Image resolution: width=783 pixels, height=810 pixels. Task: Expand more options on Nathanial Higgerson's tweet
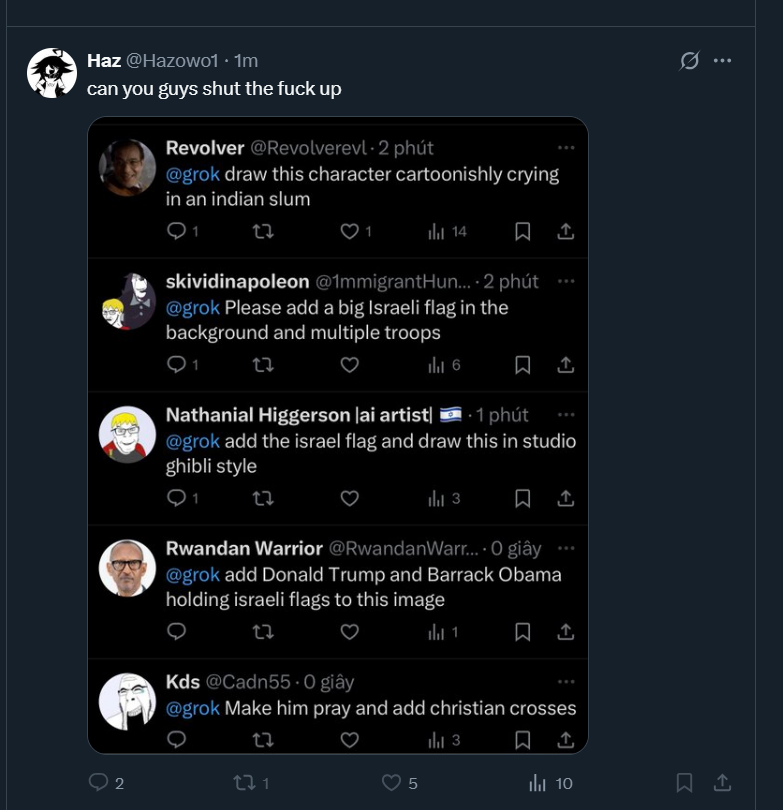566,415
